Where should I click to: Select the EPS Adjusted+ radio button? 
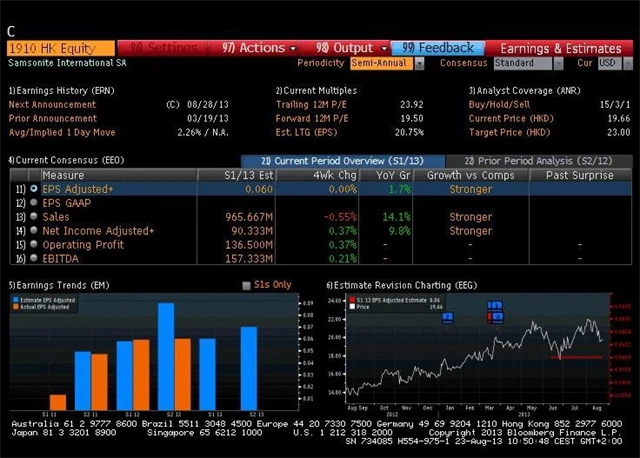coord(34,189)
